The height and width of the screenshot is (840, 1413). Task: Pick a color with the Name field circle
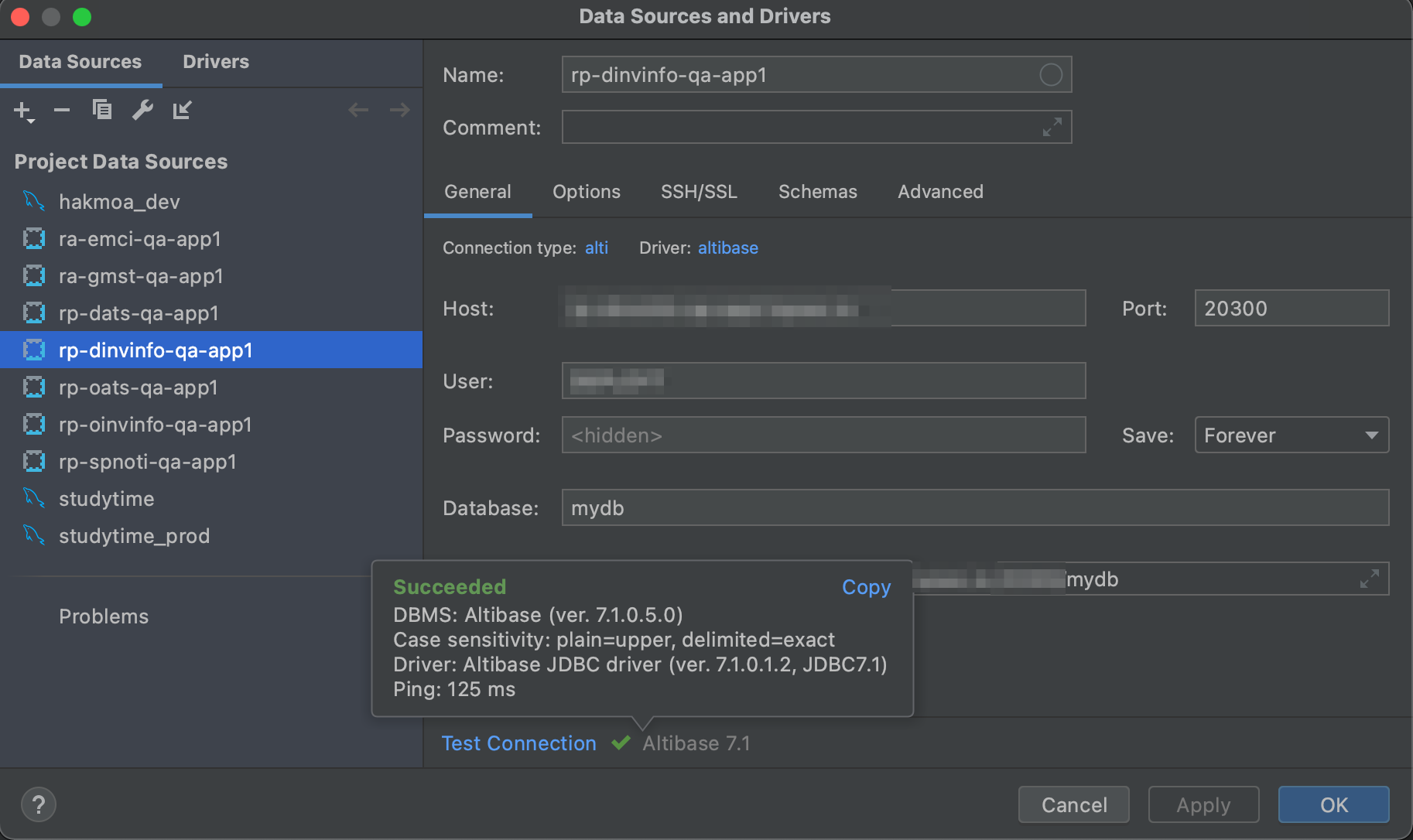(x=1051, y=75)
